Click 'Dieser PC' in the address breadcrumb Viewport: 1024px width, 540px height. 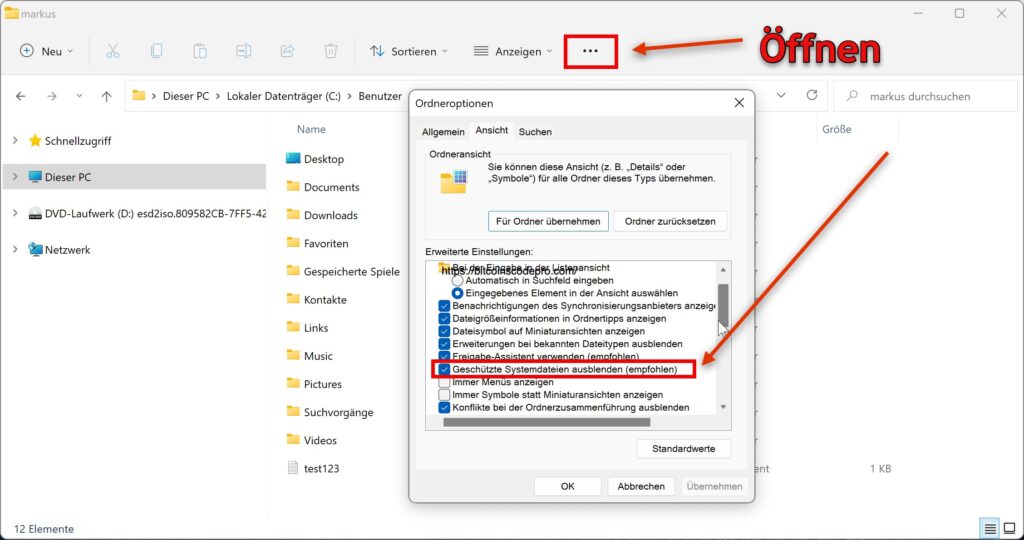click(x=186, y=96)
